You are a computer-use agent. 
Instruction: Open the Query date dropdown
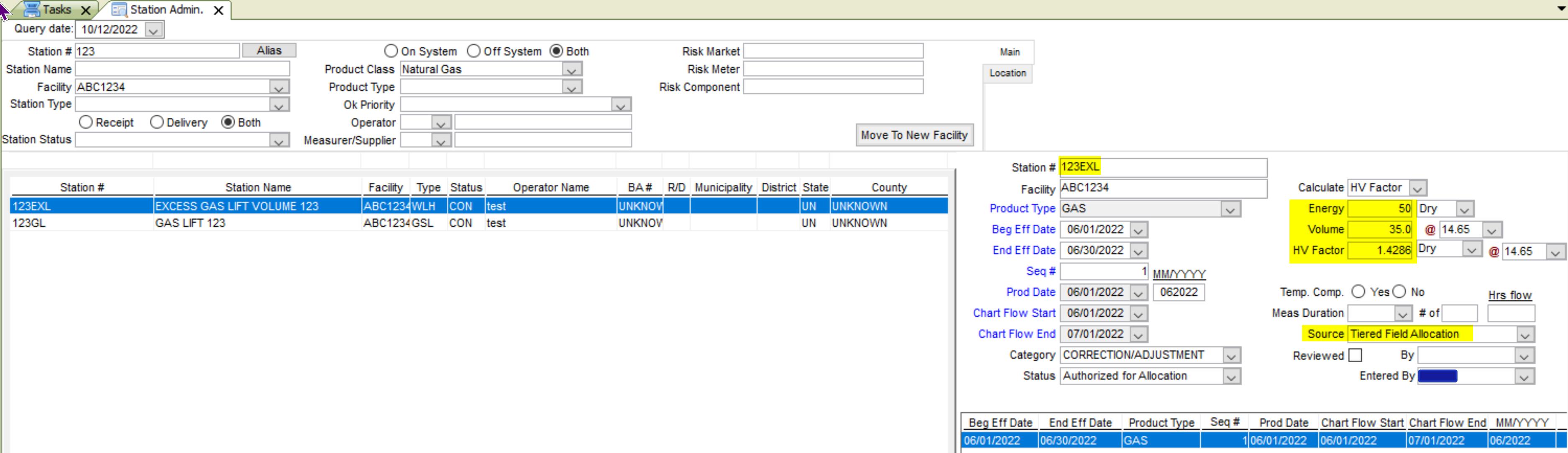click(153, 30)
